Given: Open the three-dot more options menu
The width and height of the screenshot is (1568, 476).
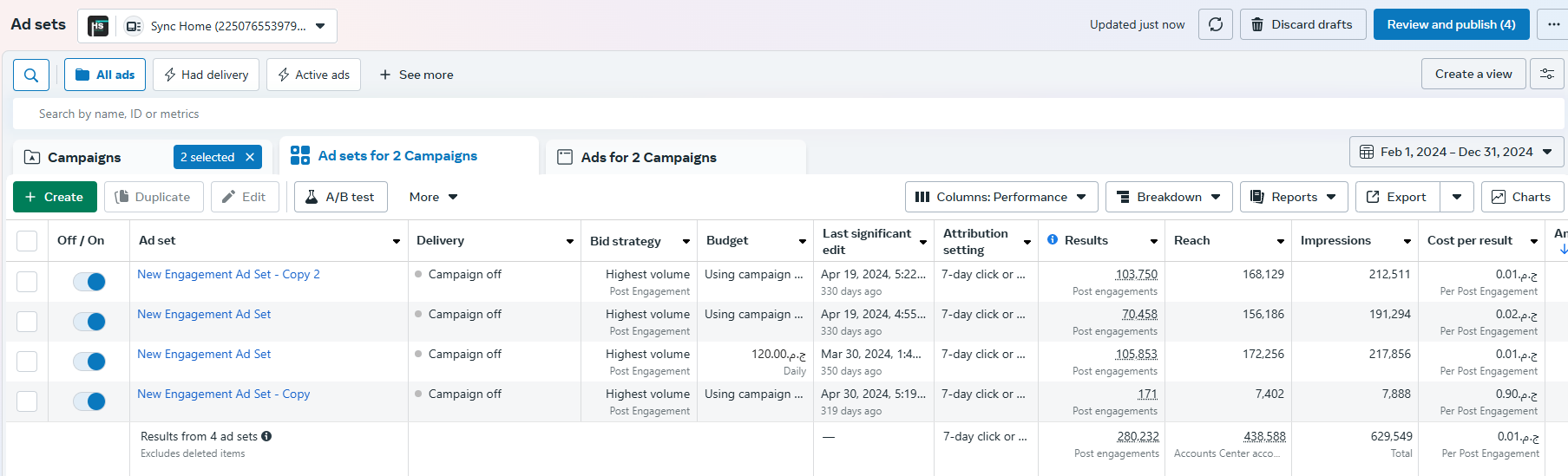Looking at the screenshot, I should click(x=1552, y=24).
